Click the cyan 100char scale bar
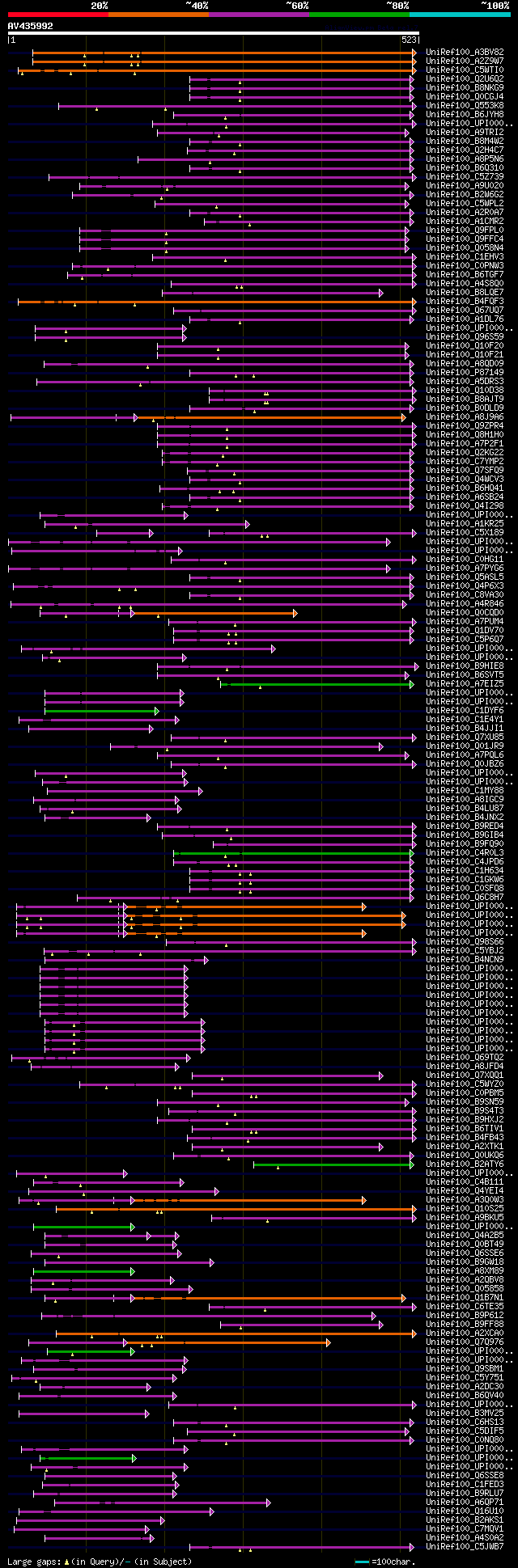The height and width of the screenshot is (1568, 518). (x=363, y=1562)
